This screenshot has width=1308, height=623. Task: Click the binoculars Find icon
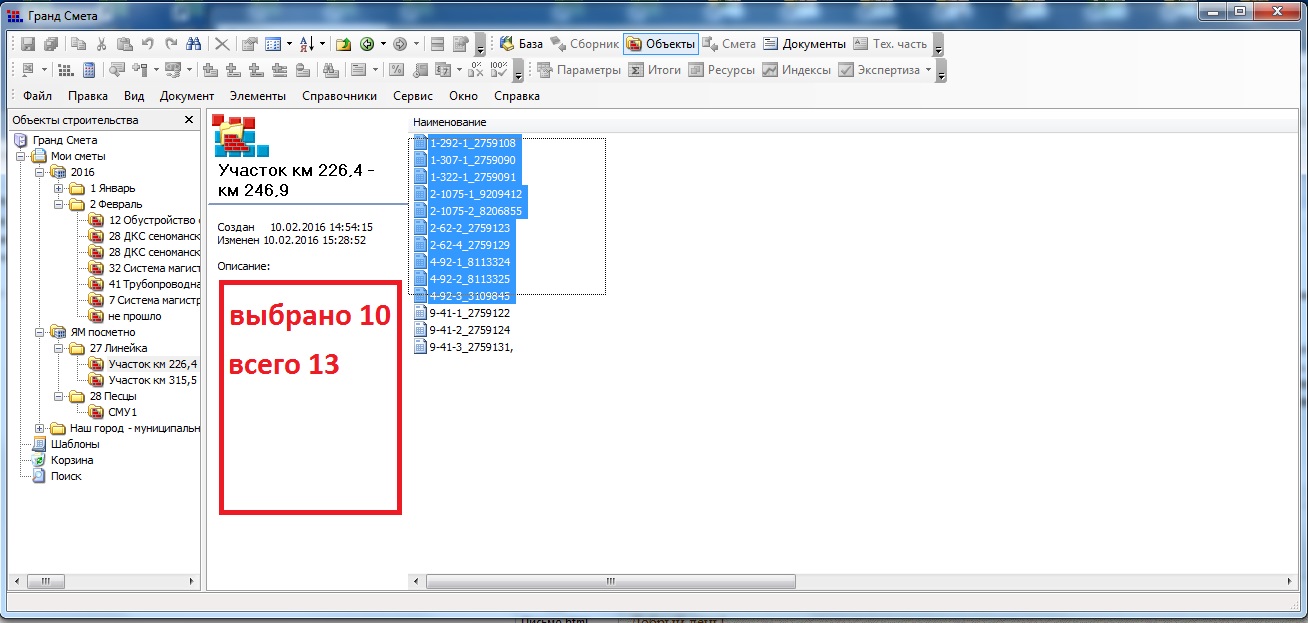coord(194,44)
